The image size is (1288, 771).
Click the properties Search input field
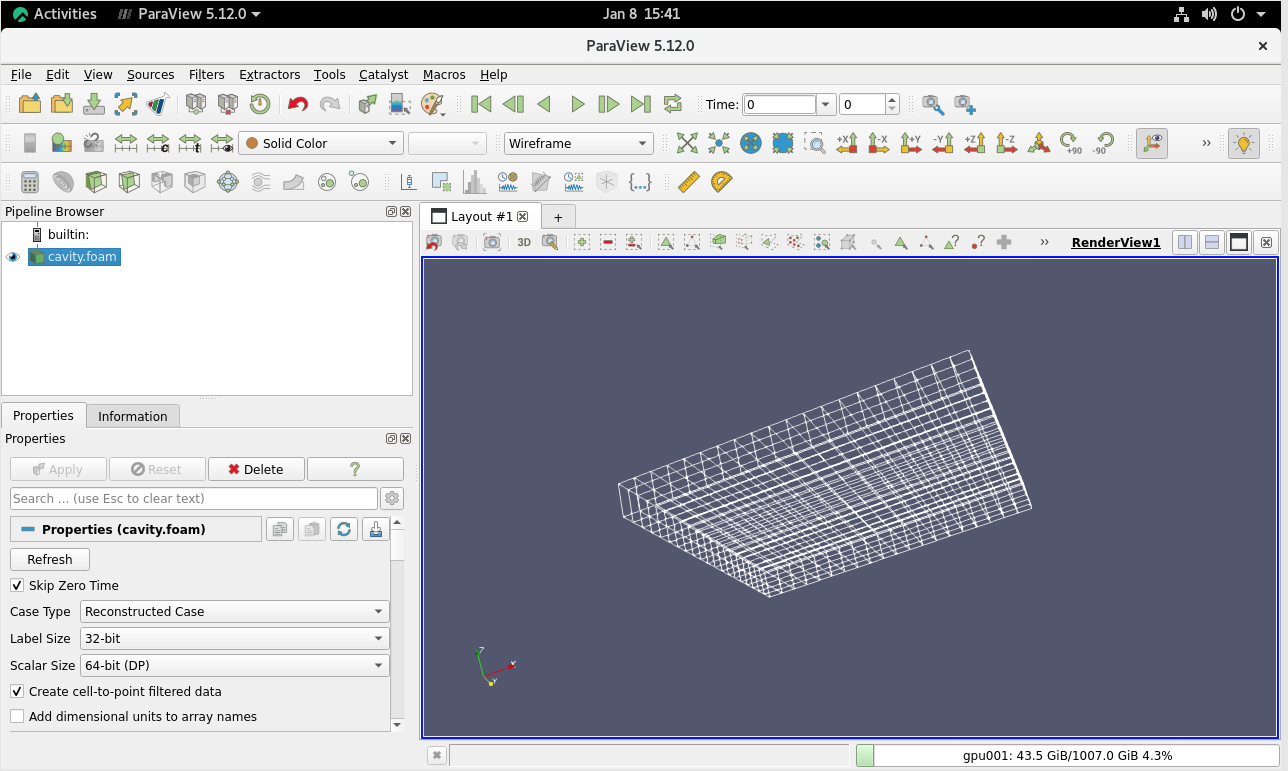click(x=194, y=498)
